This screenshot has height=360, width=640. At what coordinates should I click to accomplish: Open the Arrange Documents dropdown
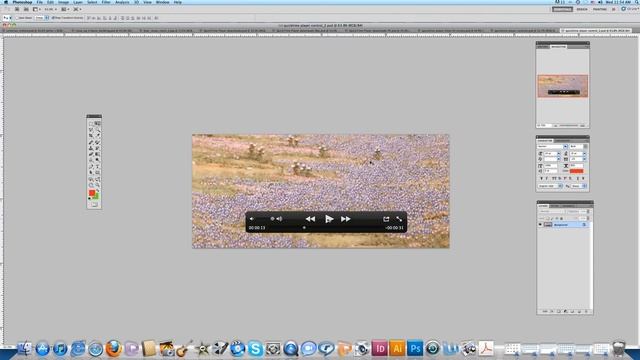coord(65,9)
